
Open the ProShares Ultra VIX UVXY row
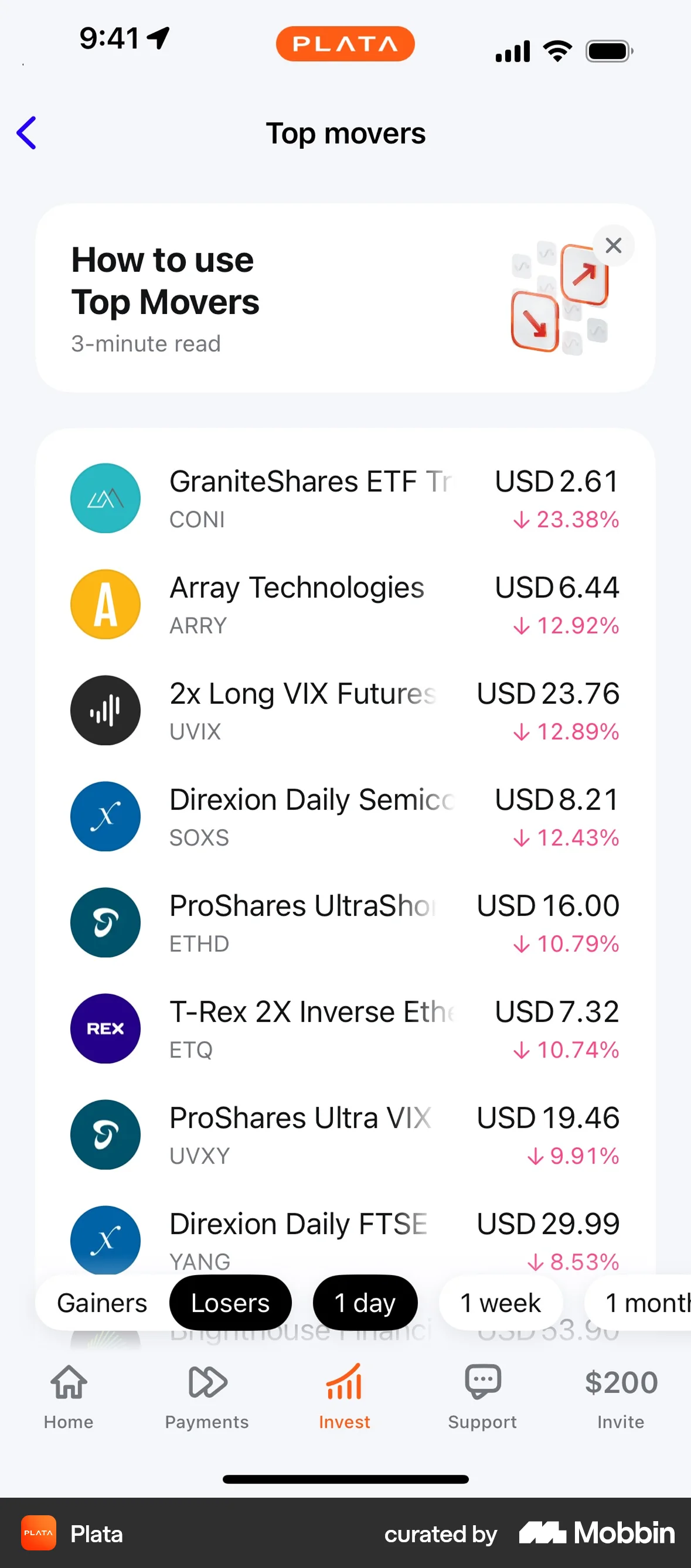[345, 1134]
